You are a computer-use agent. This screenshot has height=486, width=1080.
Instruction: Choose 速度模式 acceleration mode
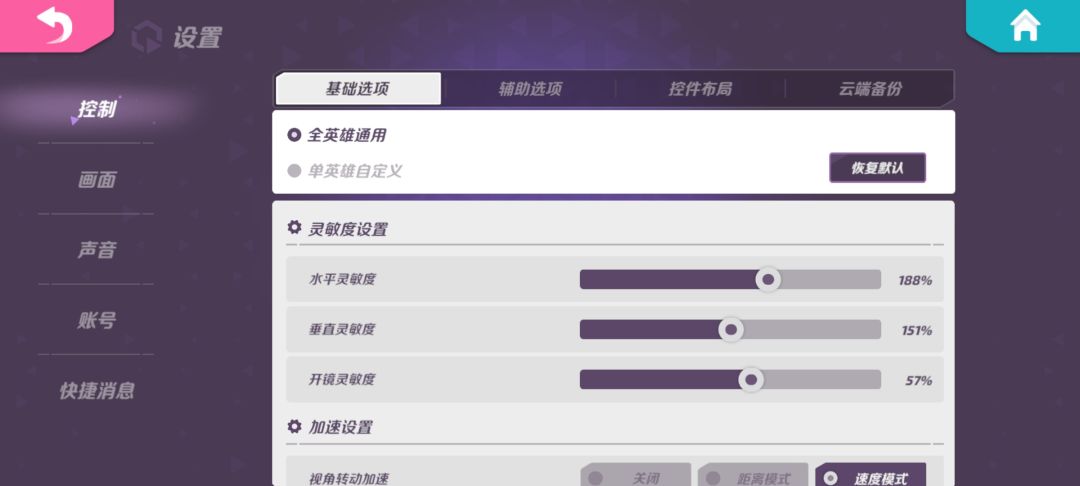pyautogui.click(x=870, y=477)
